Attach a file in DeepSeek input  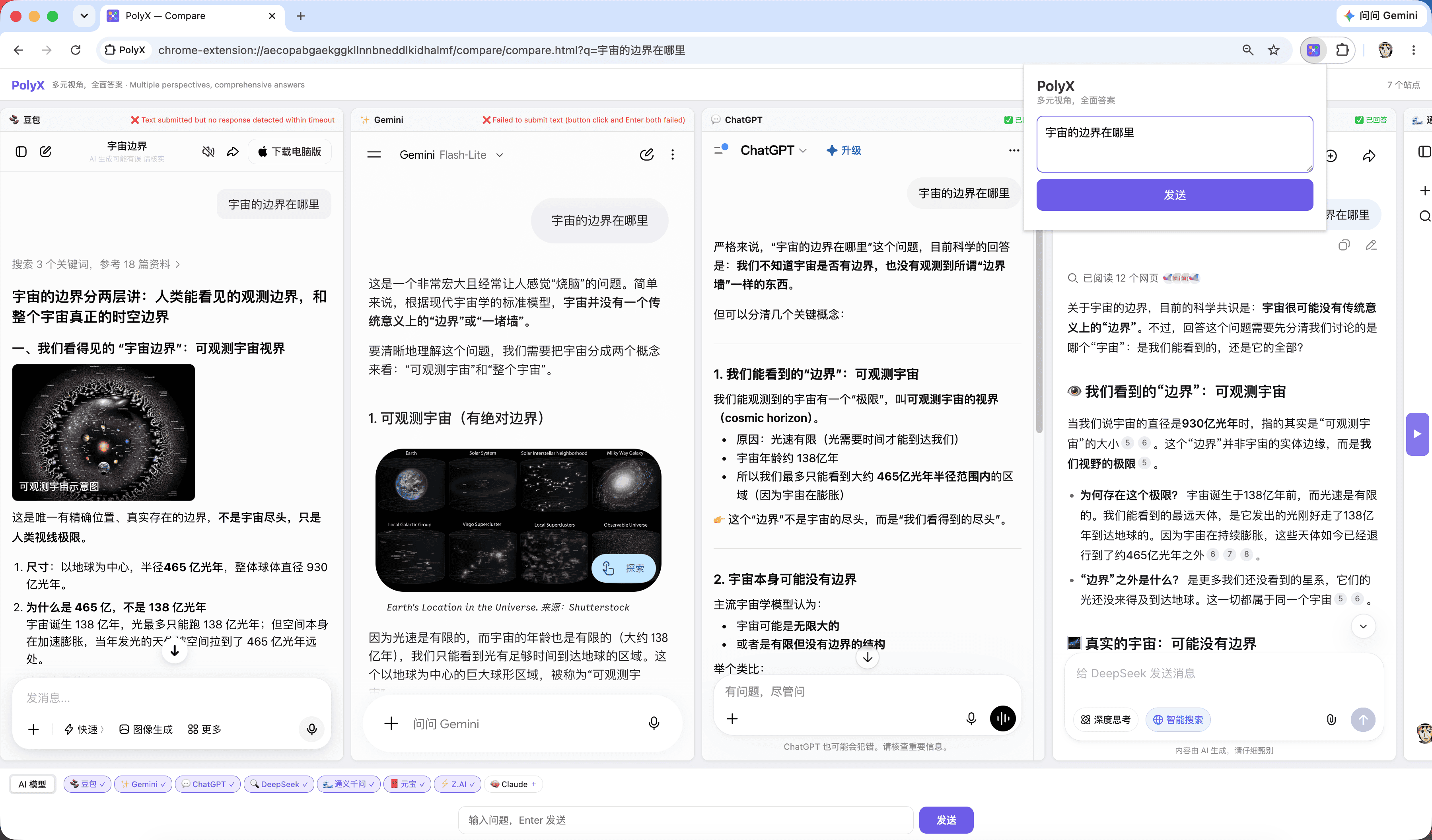(x=1331, y=719)
